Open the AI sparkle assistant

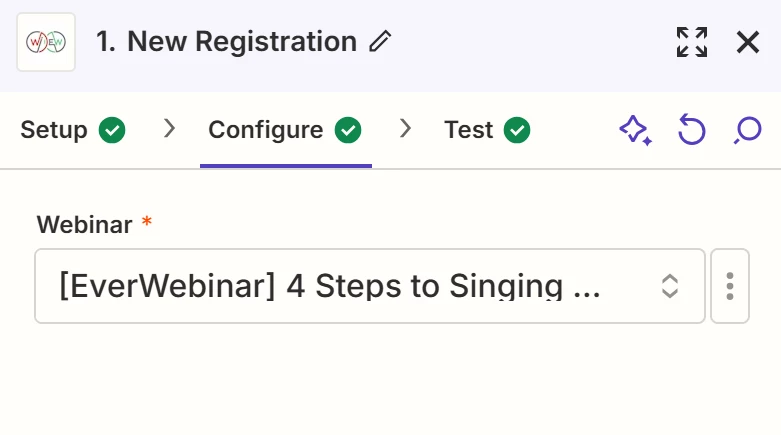[x=635, y=130]
